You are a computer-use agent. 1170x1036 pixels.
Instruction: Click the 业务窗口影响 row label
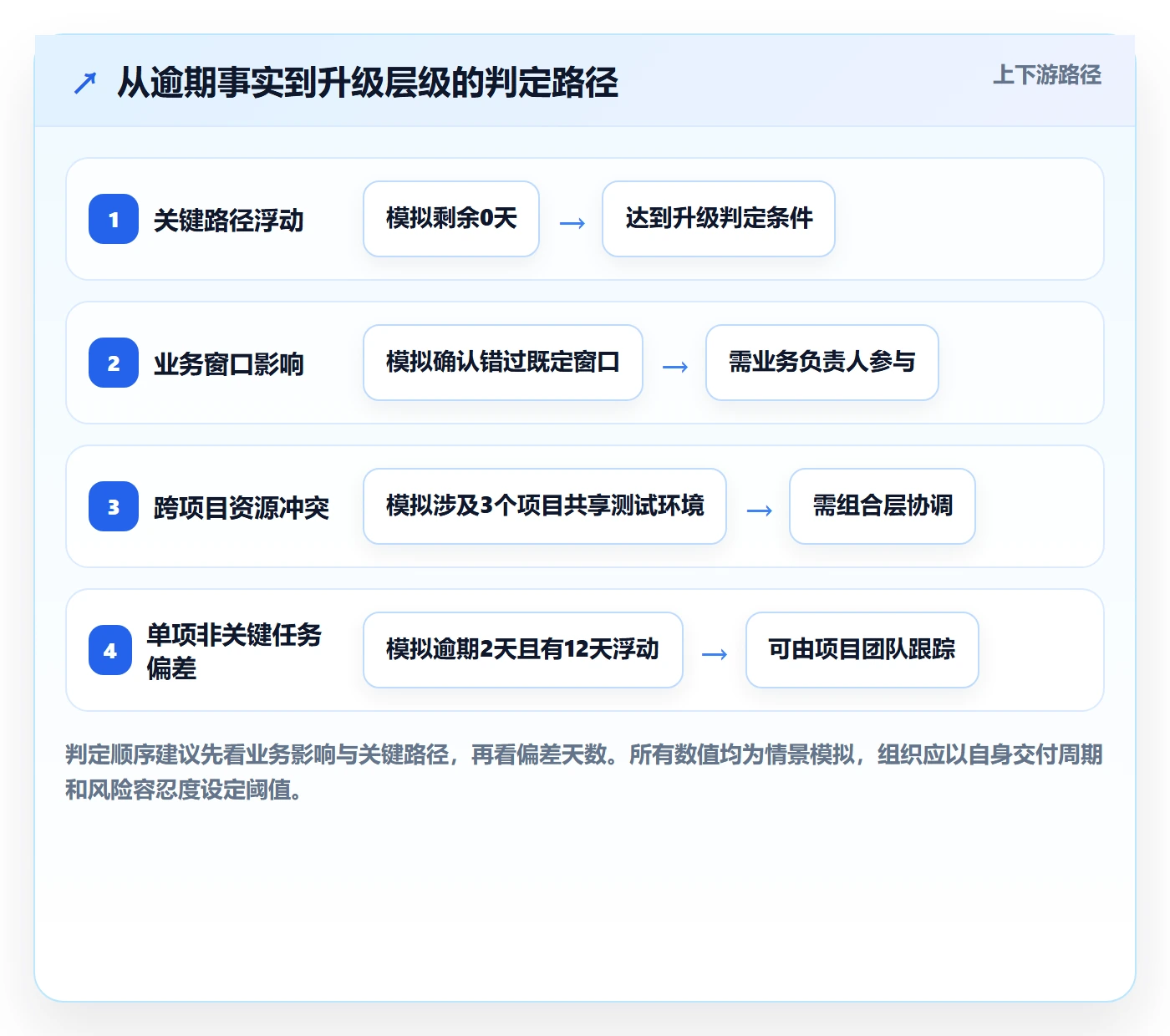229,364
